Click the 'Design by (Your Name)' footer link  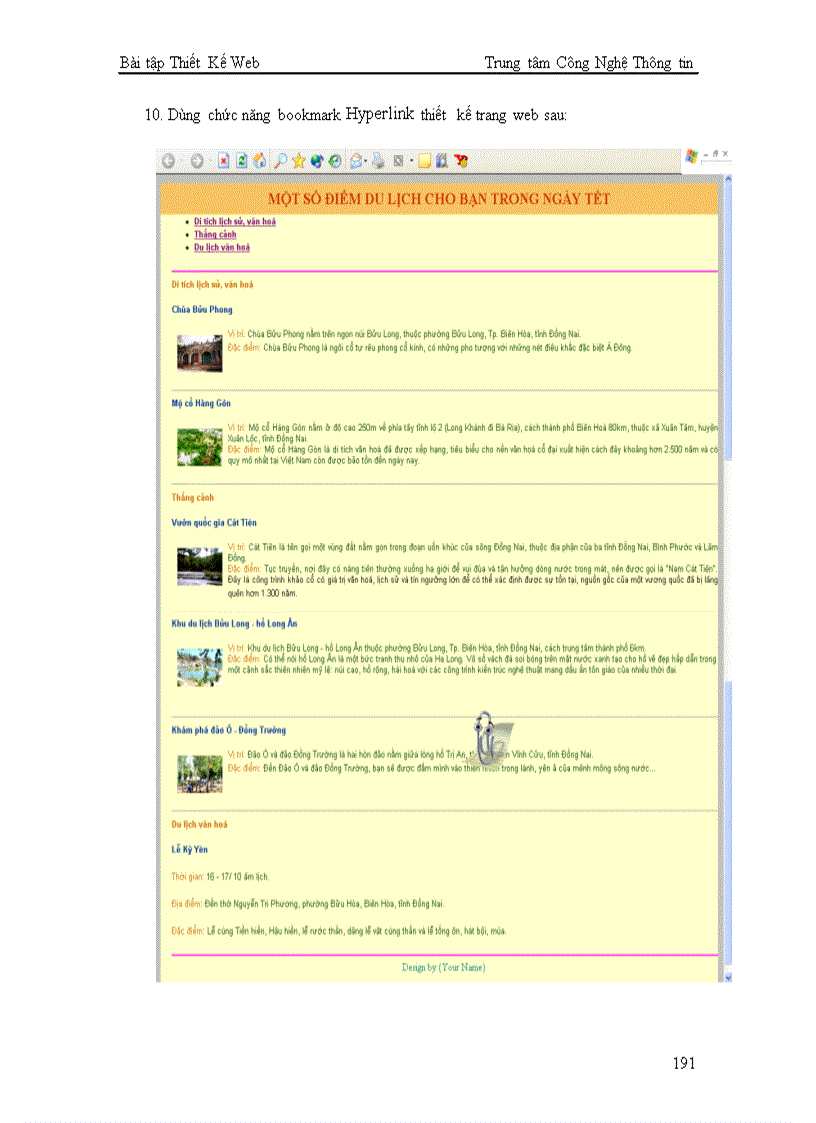[444, 968]
